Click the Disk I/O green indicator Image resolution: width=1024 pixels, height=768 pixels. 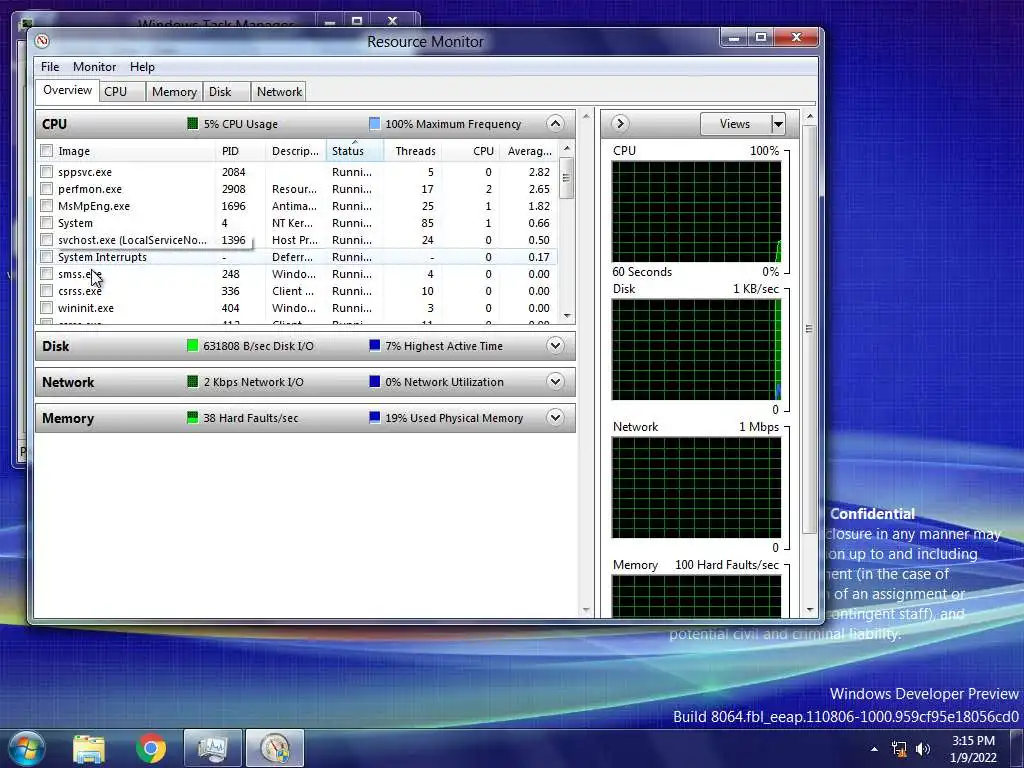192,345
